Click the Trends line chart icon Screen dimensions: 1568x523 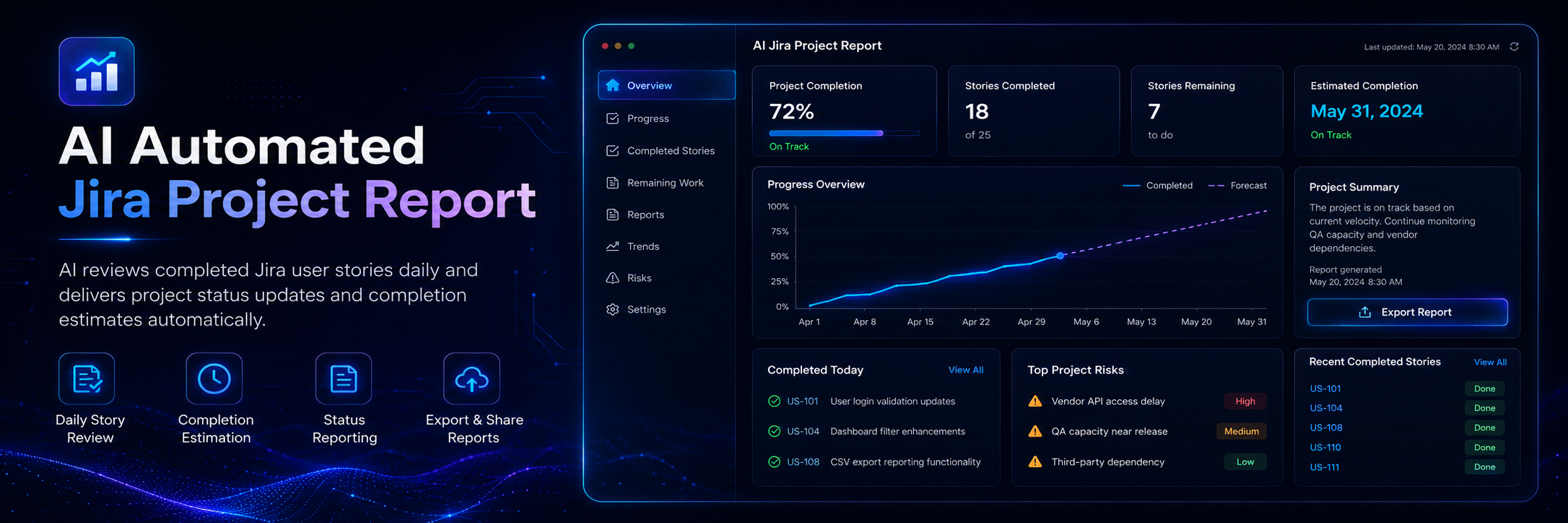(613, 246)
